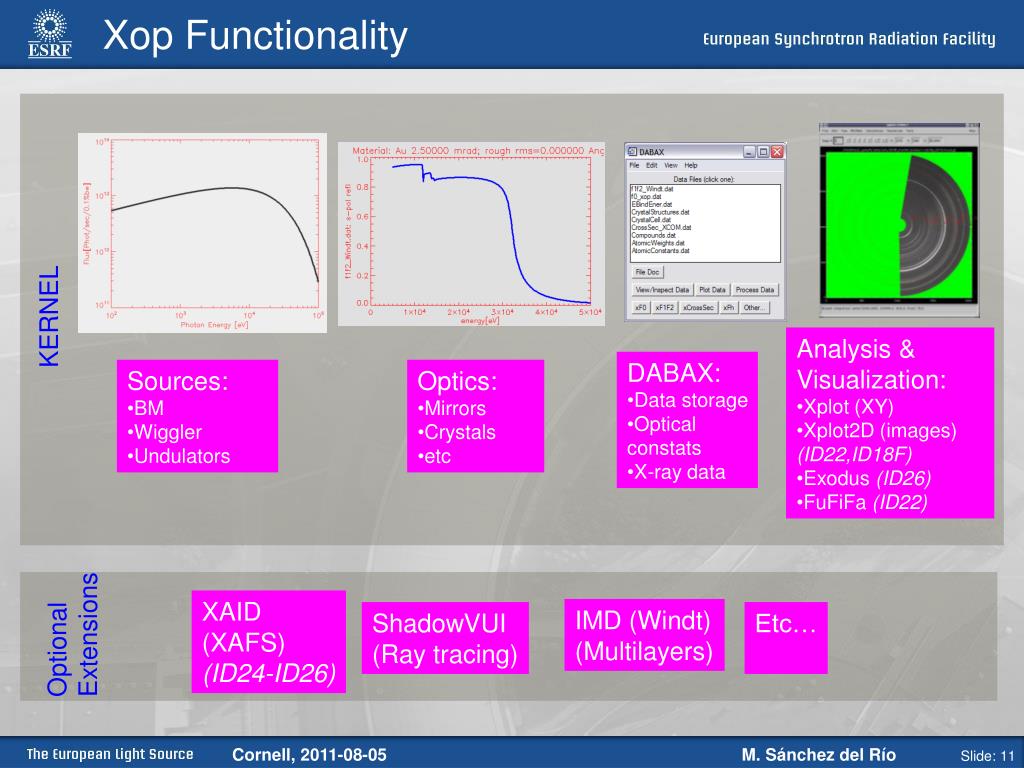Click the Au mirror reflectivity plot
1024x768 pixels.
click(x=471, y=234)
